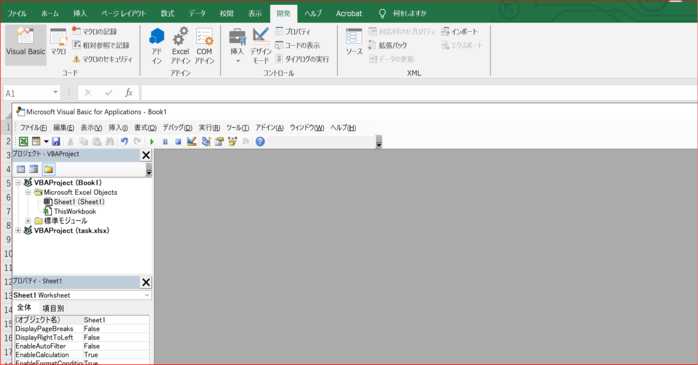
Task: Click the ribbon プロパティ button
Action: 293,32
